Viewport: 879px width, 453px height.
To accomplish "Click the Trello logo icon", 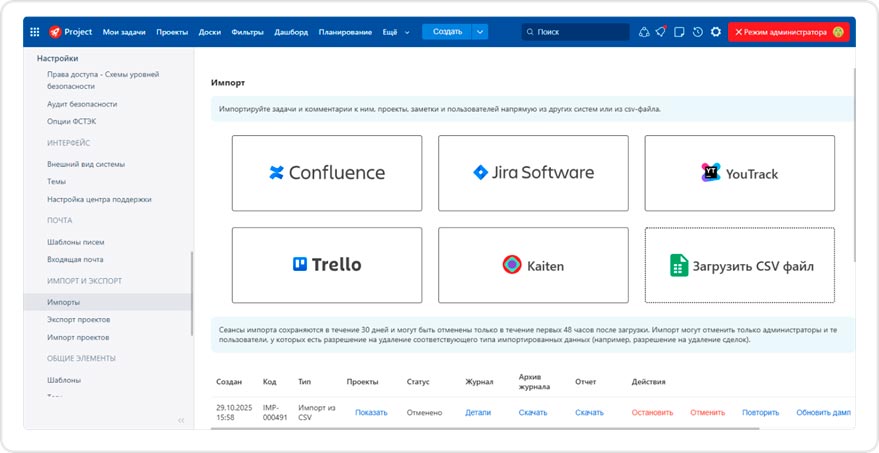I will click(x=300, y=264).
